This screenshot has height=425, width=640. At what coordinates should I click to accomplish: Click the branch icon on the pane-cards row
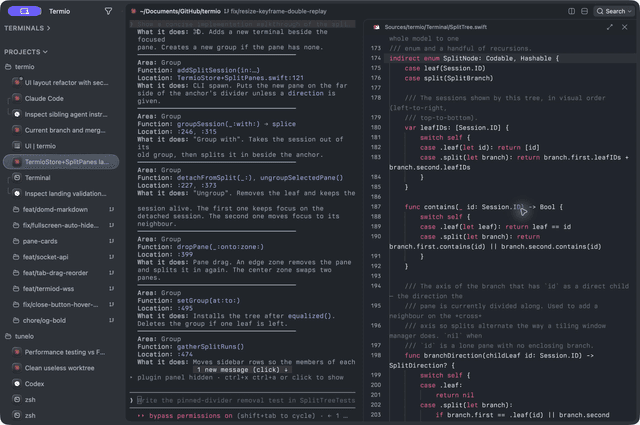111,241
